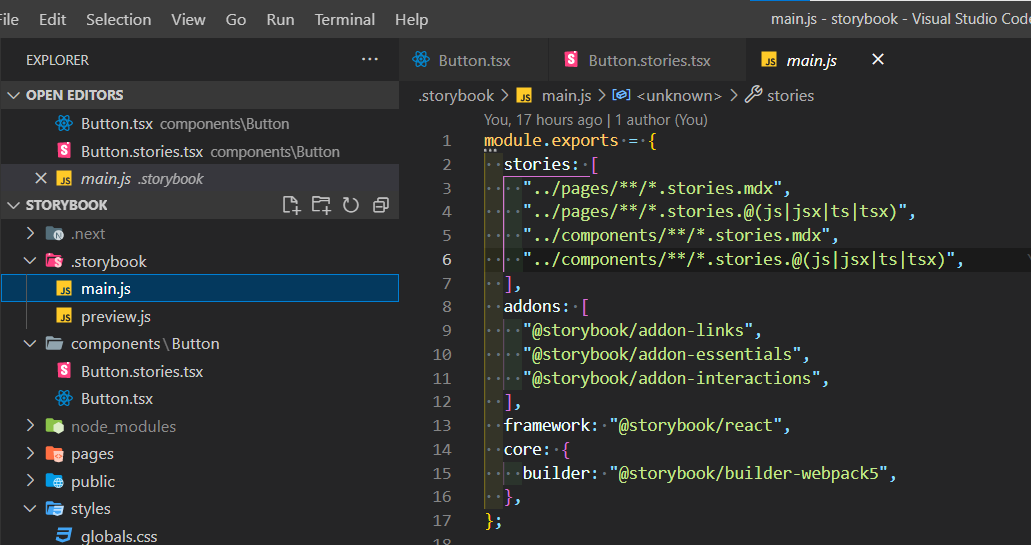Click the React icon on Button.tsx tab
This screenshot has width=1031, height=545.
click(x=421, y=60)
